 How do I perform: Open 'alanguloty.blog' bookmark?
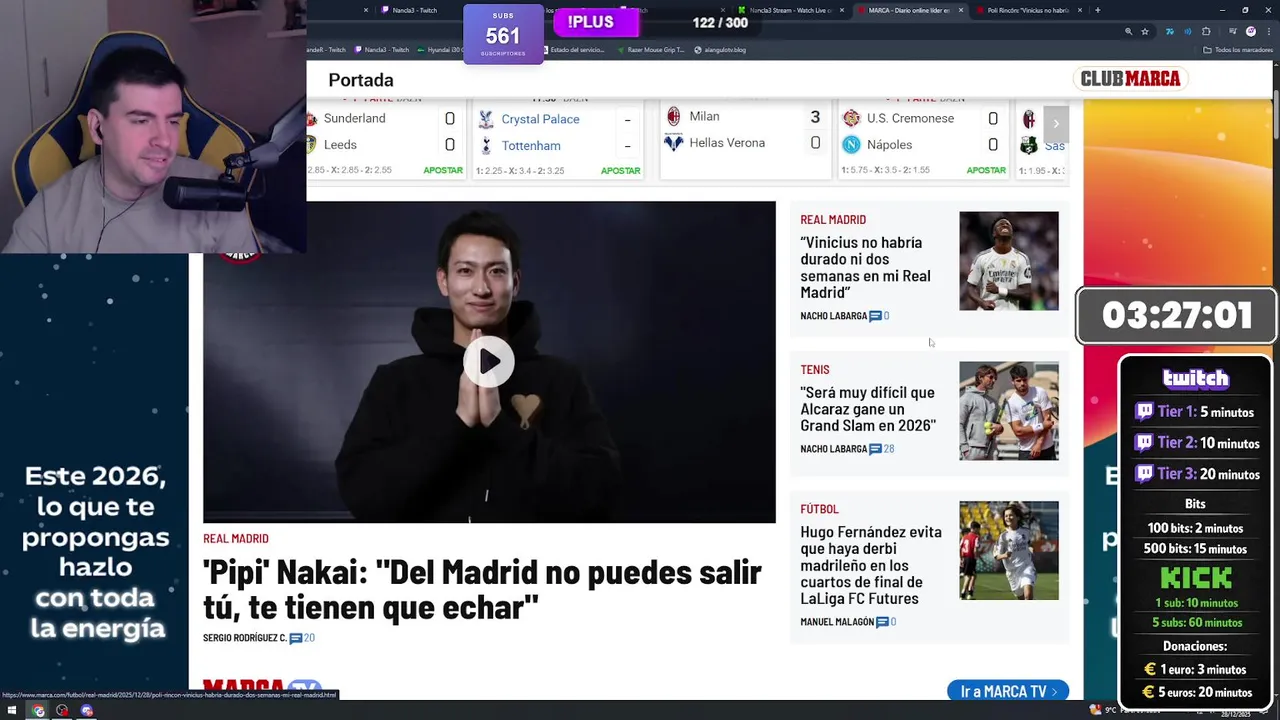720,49
